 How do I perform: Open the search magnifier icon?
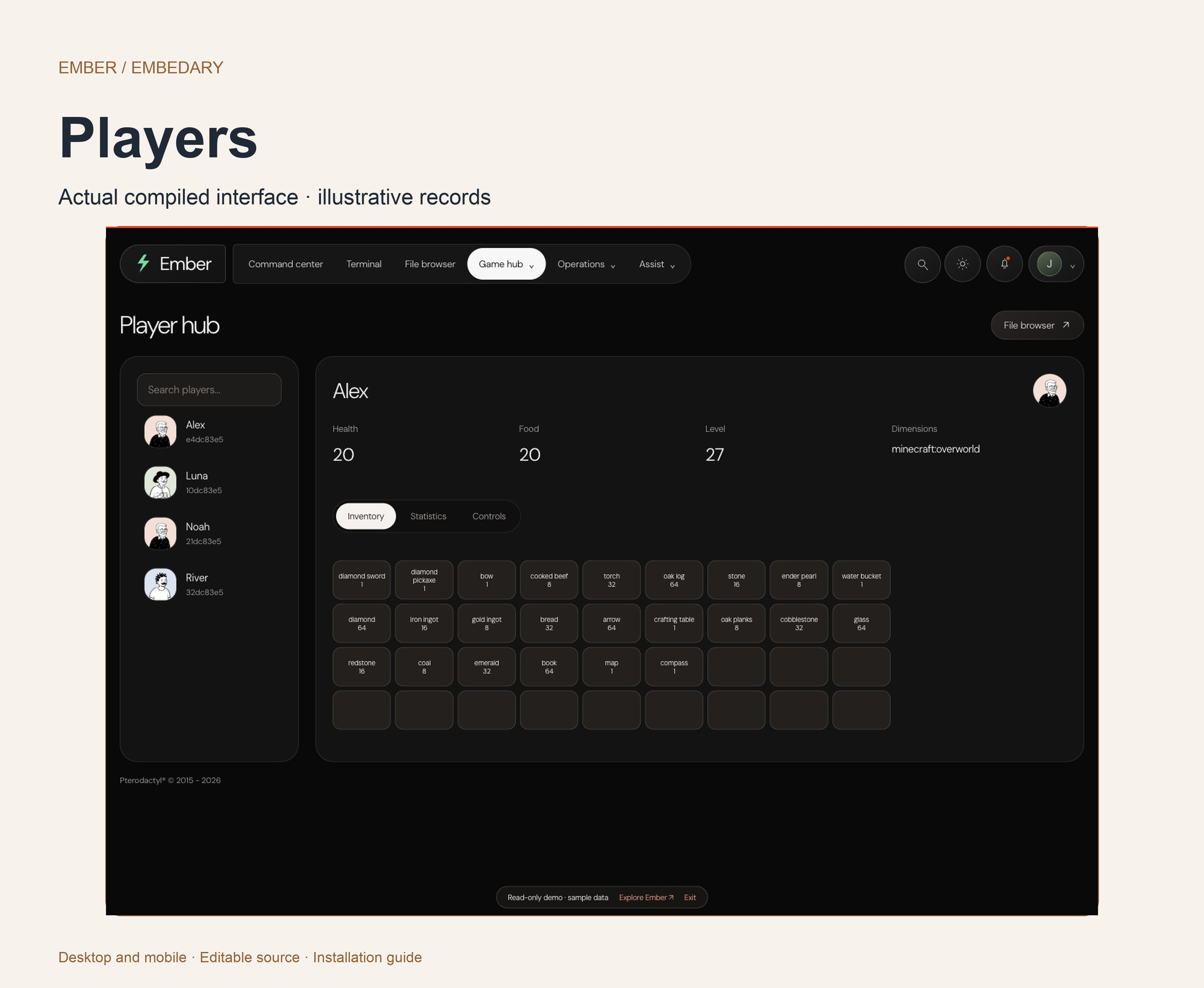coord(922,264)
